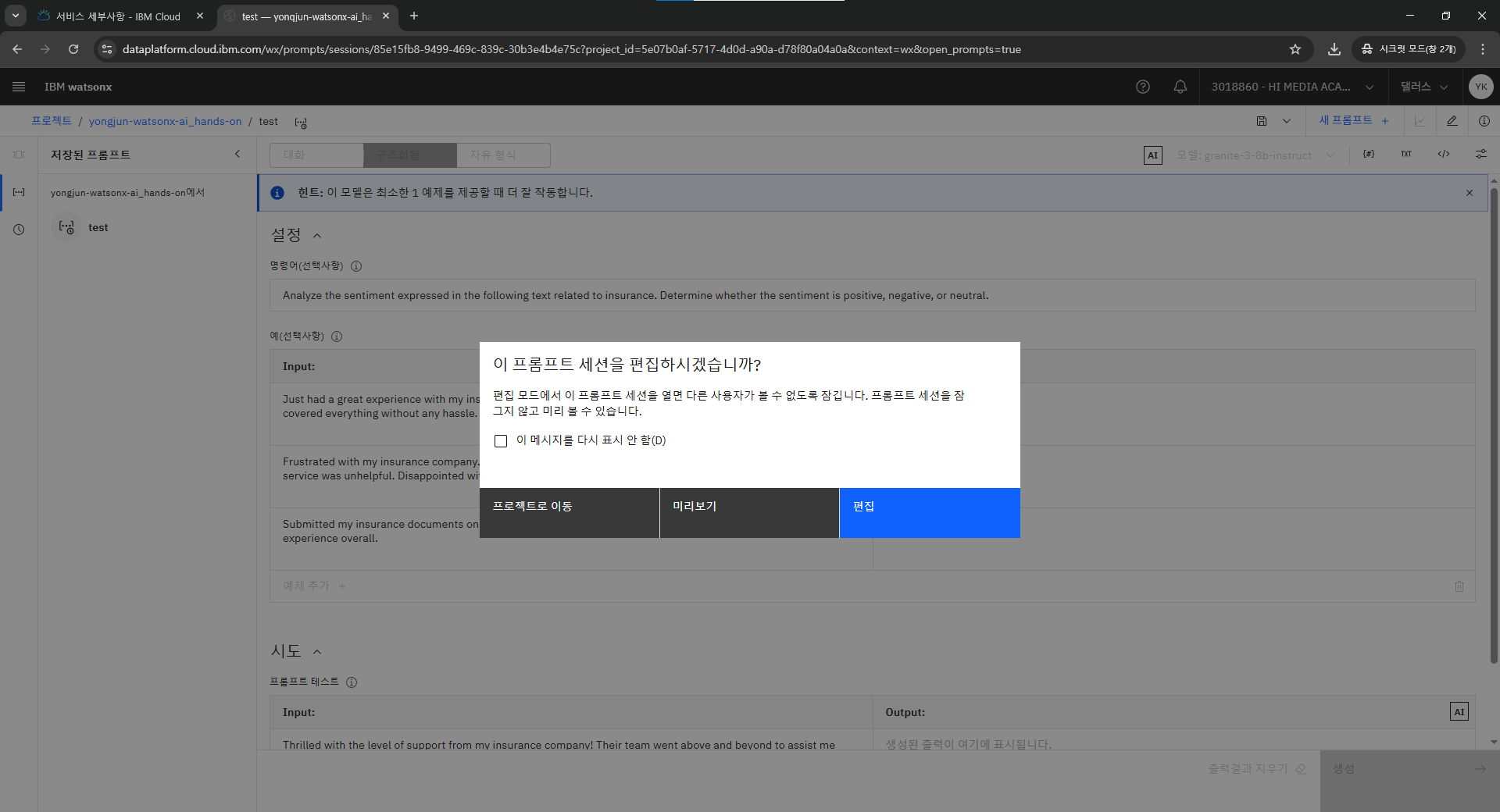Click the info icon beside 프롬프트 테스트

(x=352, y=682)
